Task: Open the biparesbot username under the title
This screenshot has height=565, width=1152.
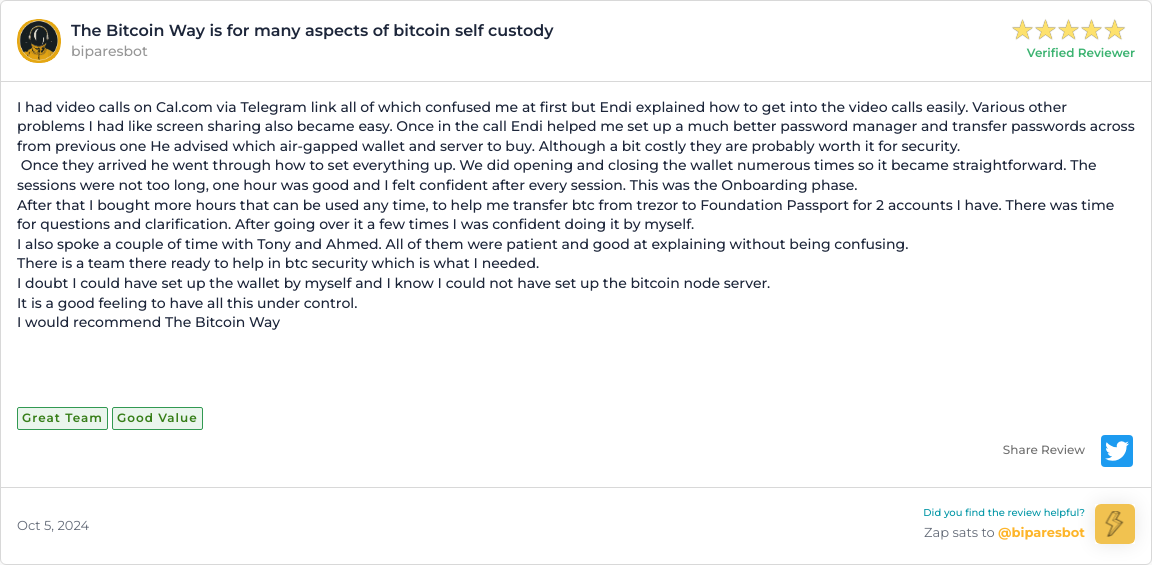Action: tap(109, 51)
